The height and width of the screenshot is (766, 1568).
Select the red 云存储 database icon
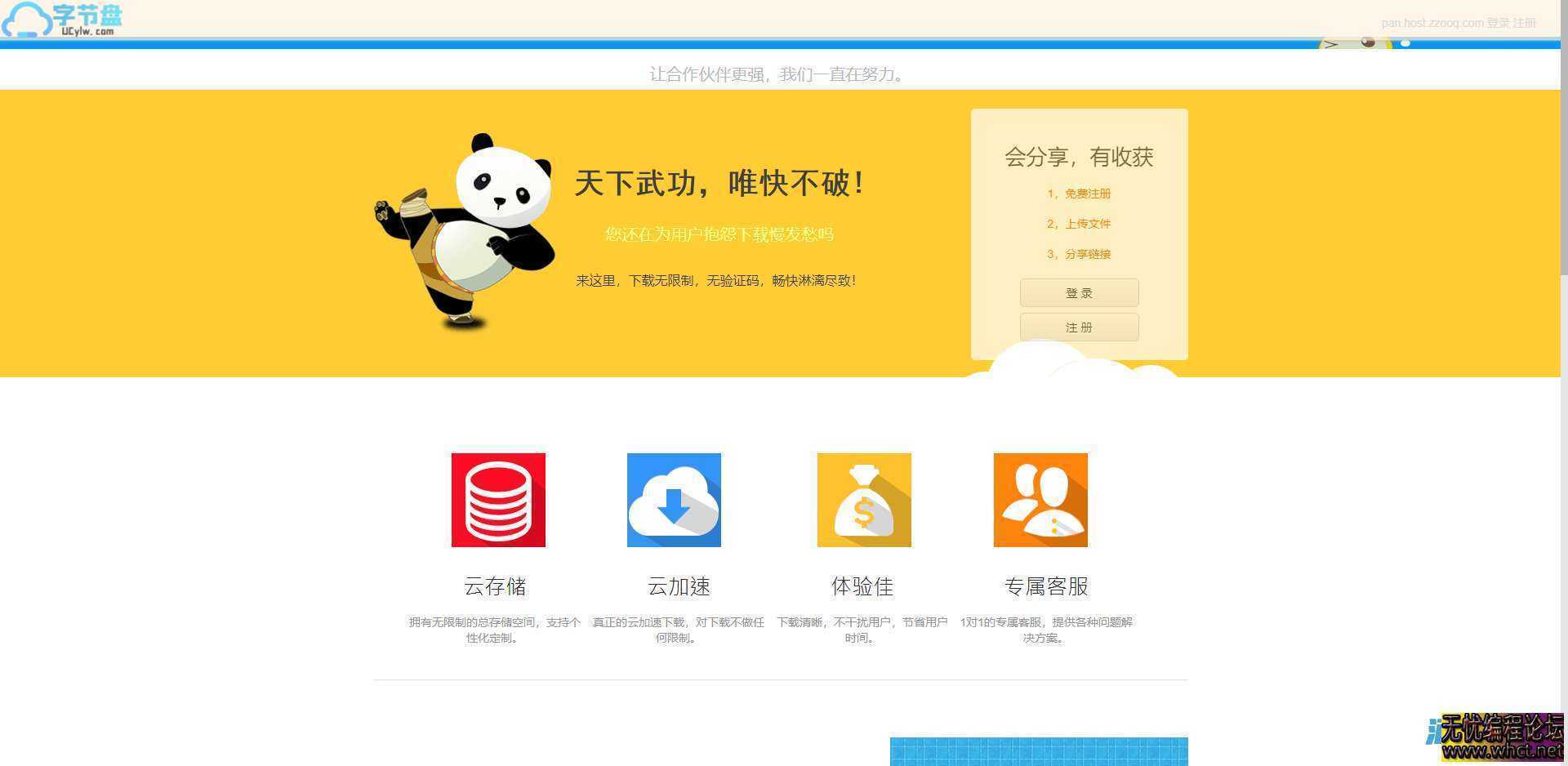click(497, 499)
